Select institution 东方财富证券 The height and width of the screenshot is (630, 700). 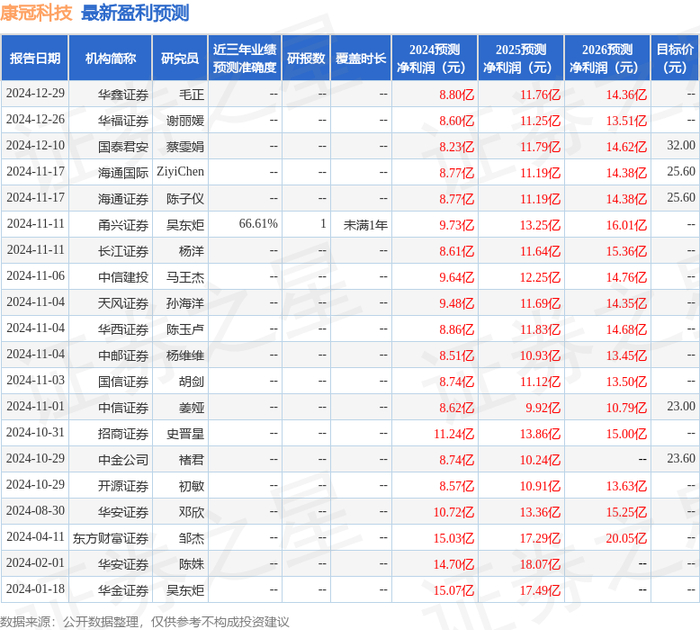(x=111, y=538)
